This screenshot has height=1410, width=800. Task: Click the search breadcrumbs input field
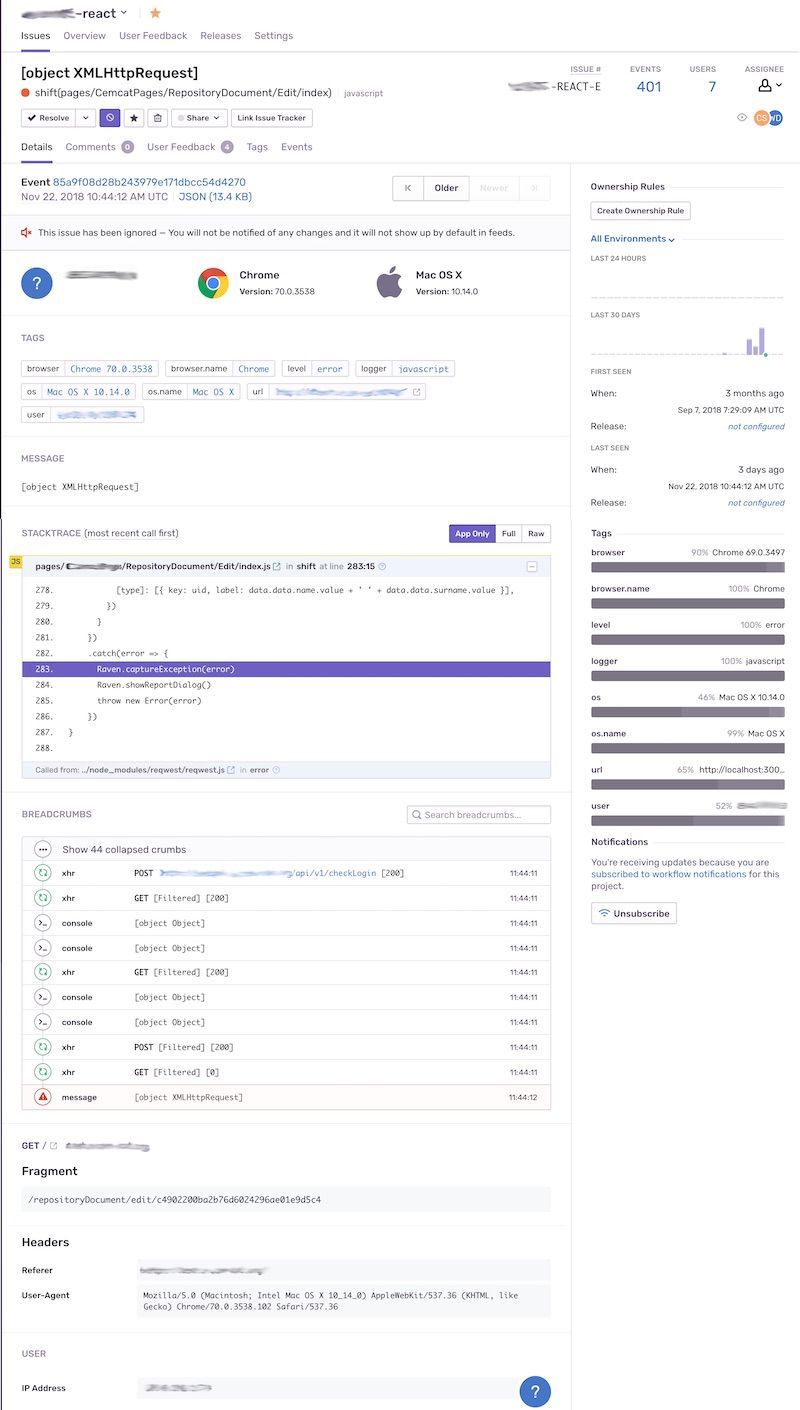coord(479,815)
